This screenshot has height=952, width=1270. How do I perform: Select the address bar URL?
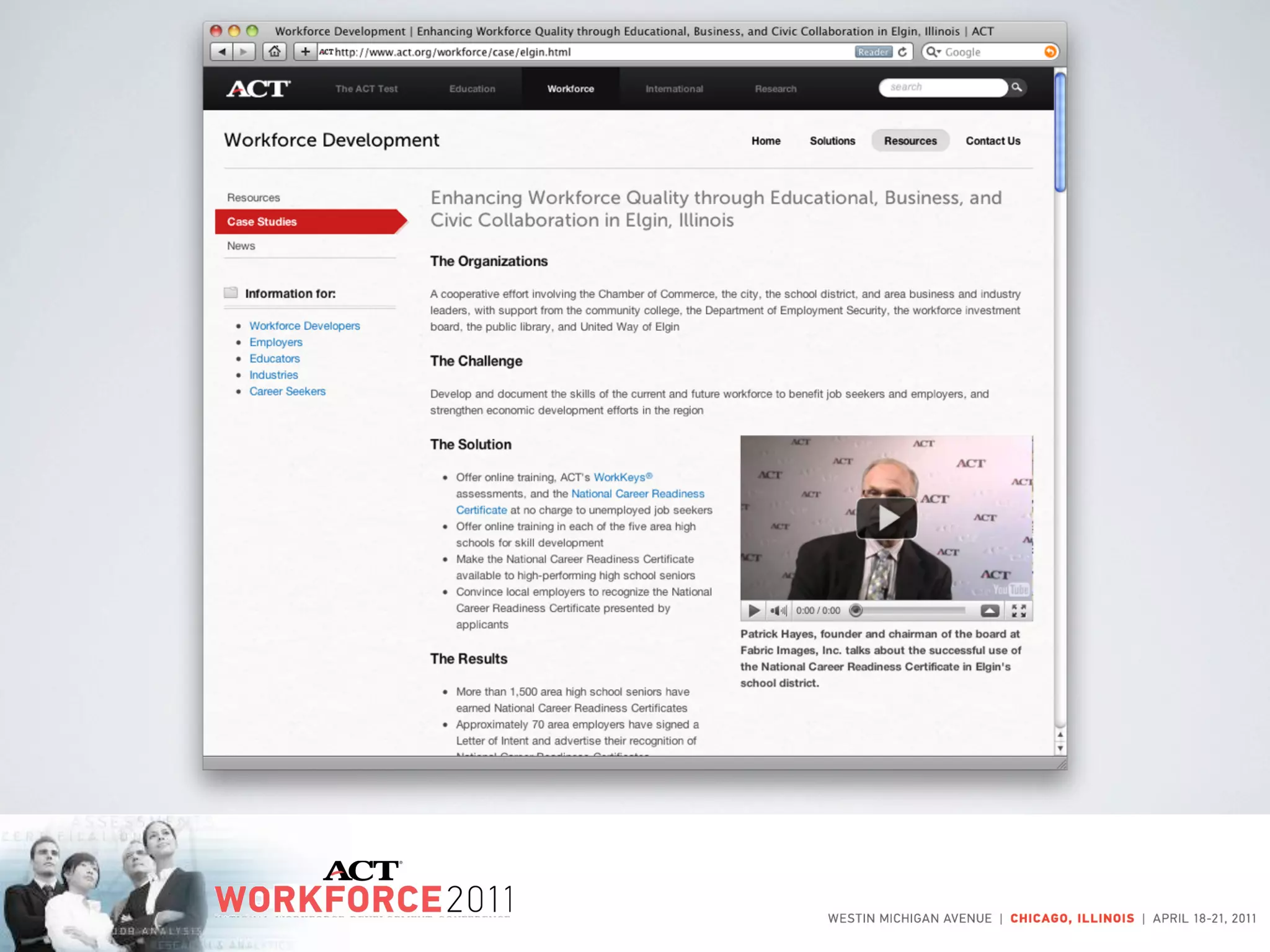453,52
